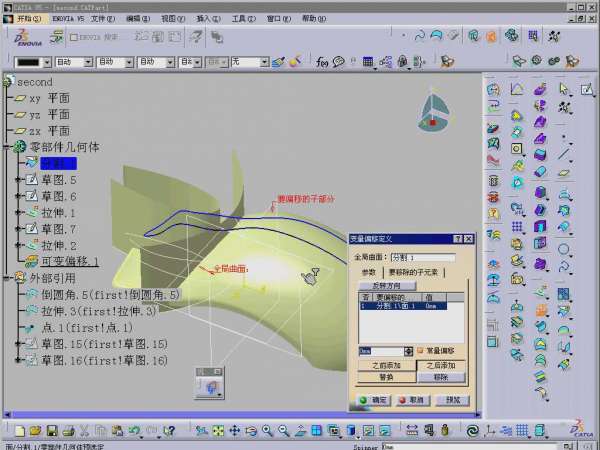Click the Normal View icon
The height and width of the screenshot is (450, 600).
pyautogui.click(x=300, y=431)
